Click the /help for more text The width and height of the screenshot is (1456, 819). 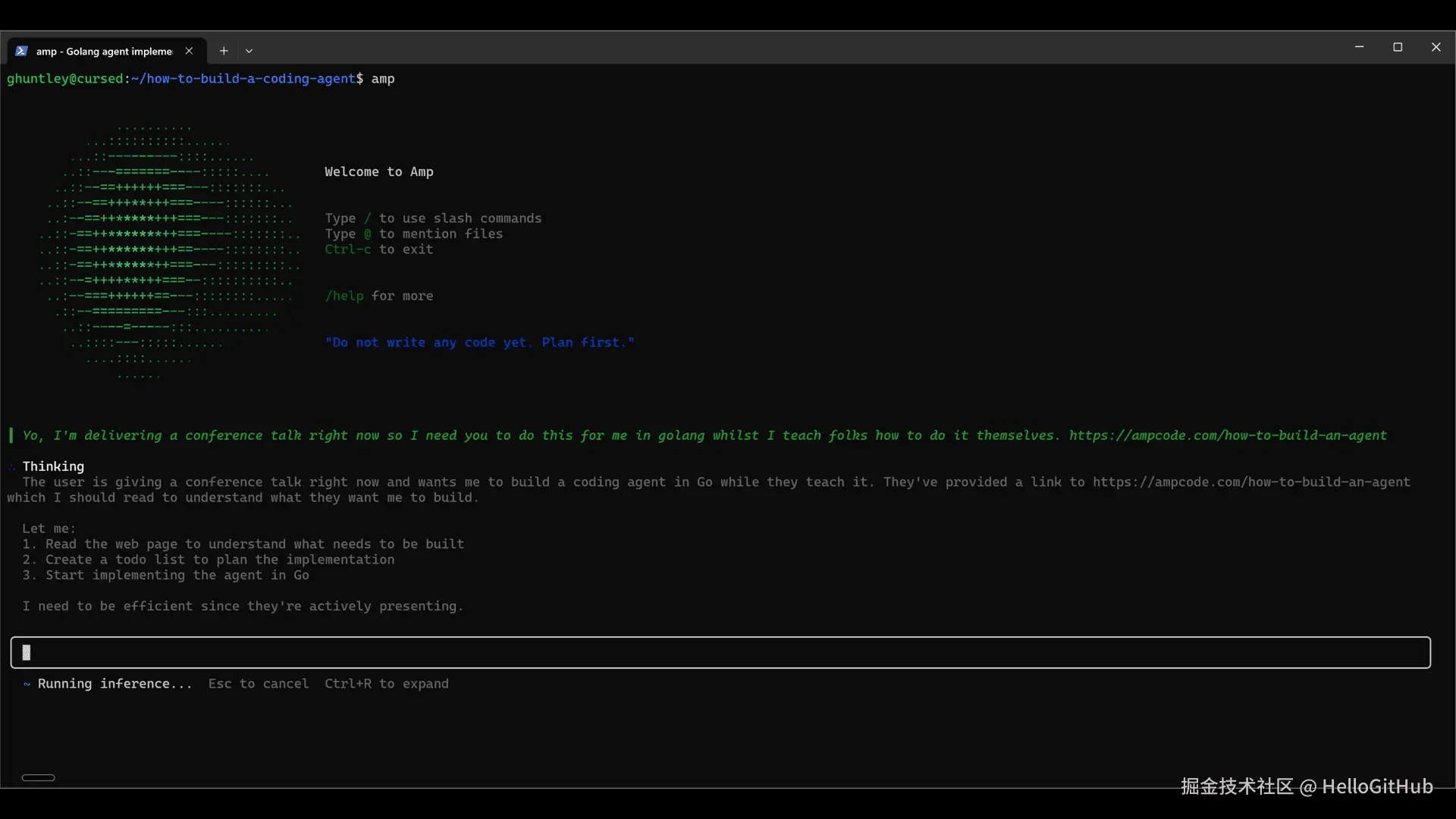click(379, 296)
